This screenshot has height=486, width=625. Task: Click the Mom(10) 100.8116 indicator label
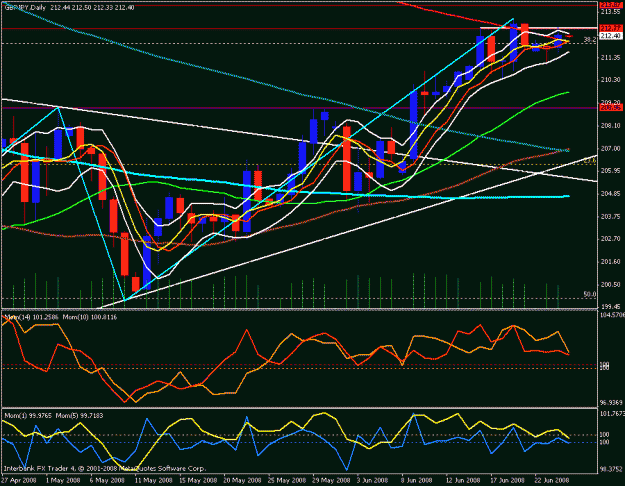90,317
